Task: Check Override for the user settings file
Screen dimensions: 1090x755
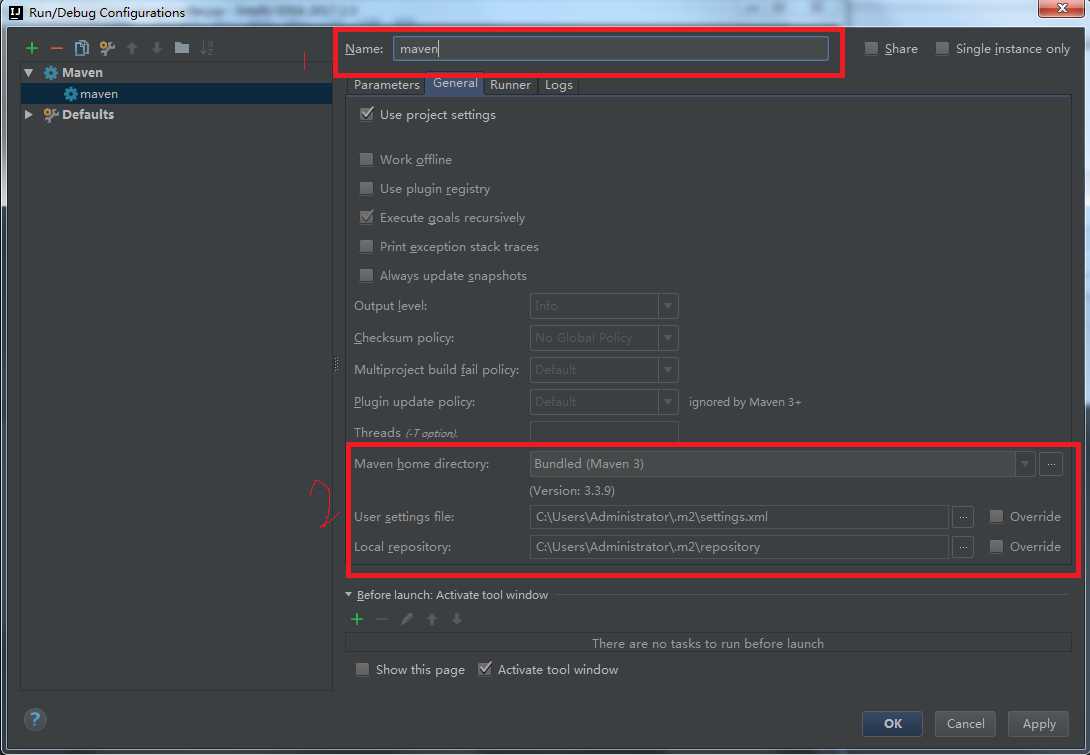Action: click(x=996, y=517)
